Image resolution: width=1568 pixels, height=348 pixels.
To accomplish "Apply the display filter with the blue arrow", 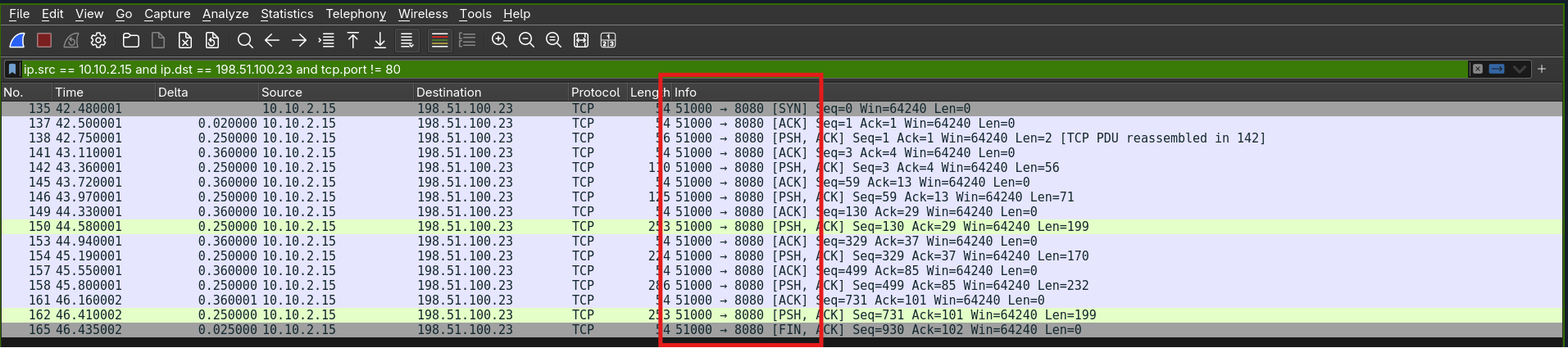I will [1497, 70].
